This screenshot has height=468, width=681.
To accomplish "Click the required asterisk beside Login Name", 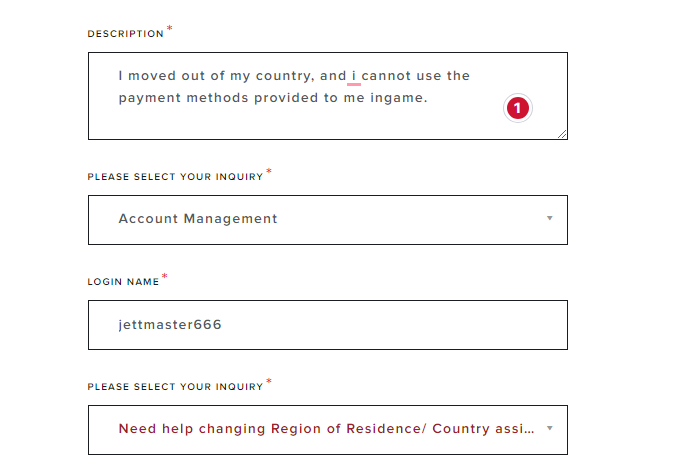I will (165, 277).
